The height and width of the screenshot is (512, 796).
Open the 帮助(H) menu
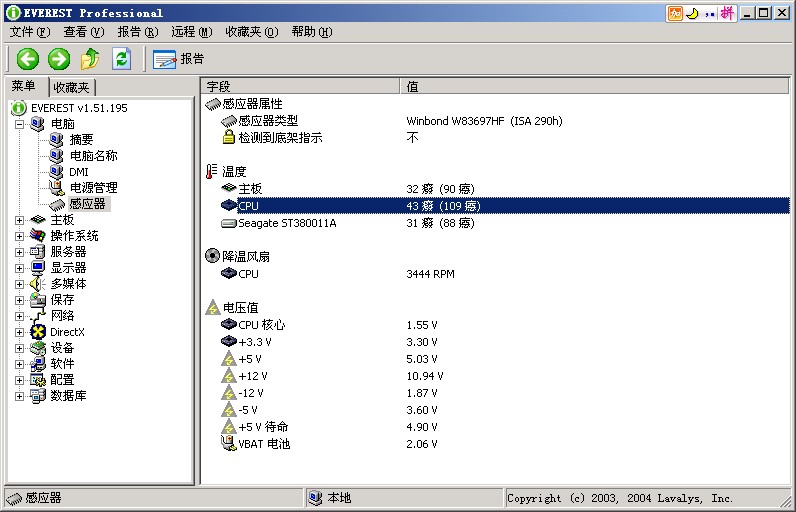(x=312, y=32)
